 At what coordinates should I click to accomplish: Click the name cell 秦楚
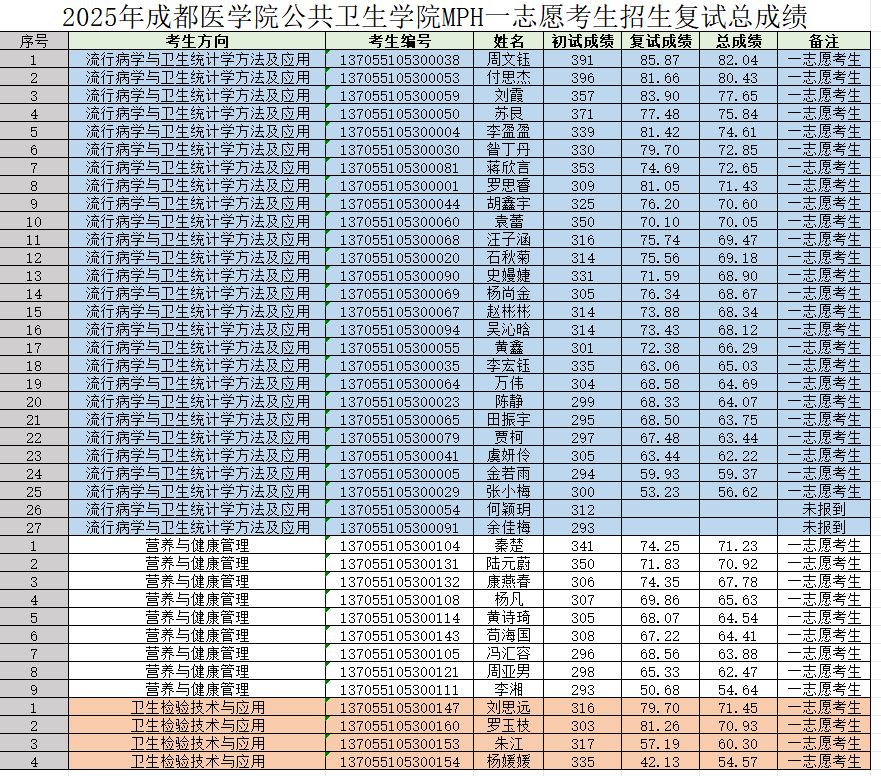(x=509, y=545)
